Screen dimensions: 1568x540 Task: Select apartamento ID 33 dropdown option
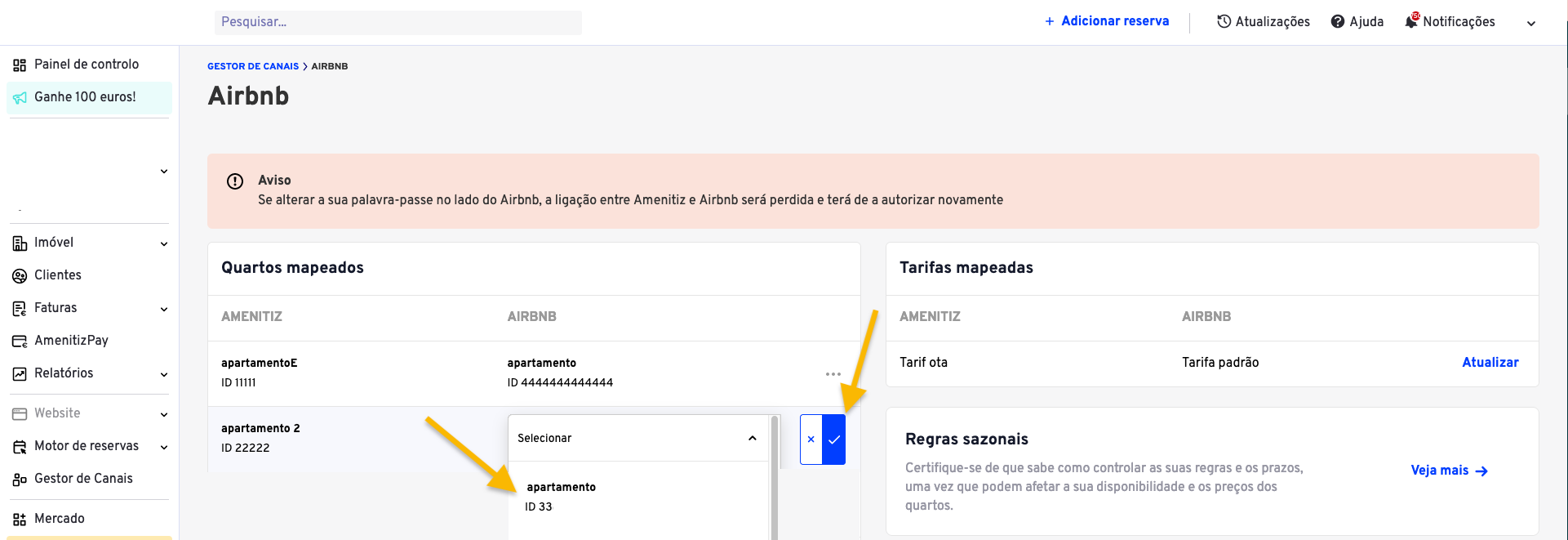point(639,497)
